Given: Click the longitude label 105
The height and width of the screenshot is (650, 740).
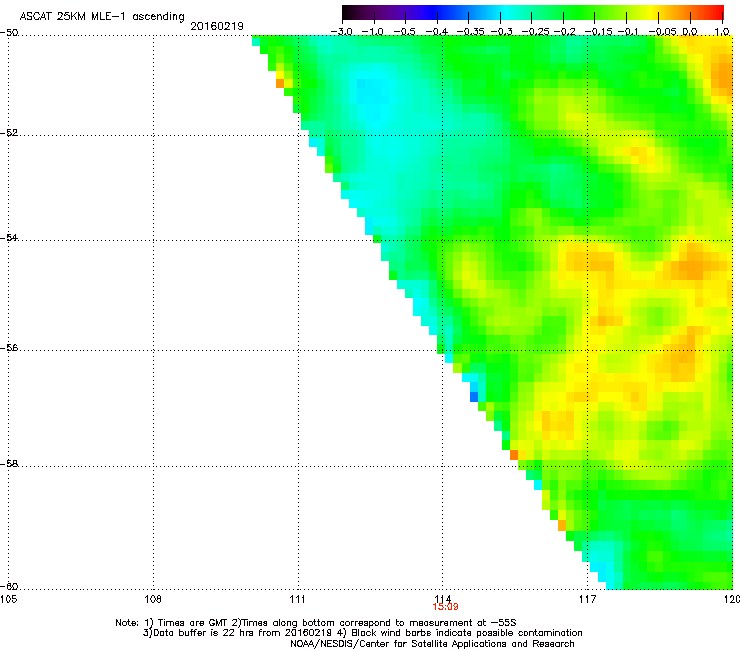Looking at the screenshot, I should 8,599.
